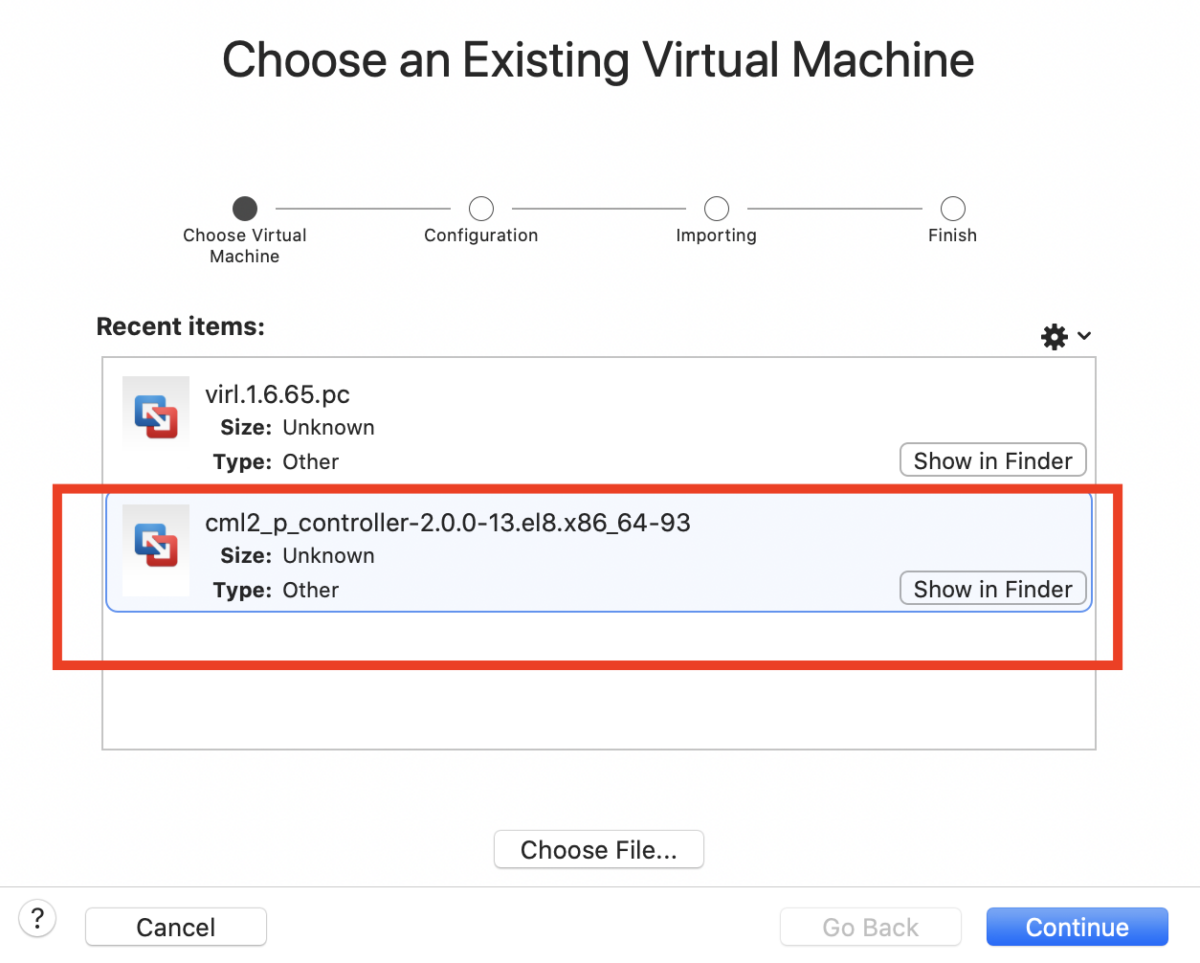Click the Configuration step circle

(481, 208)
